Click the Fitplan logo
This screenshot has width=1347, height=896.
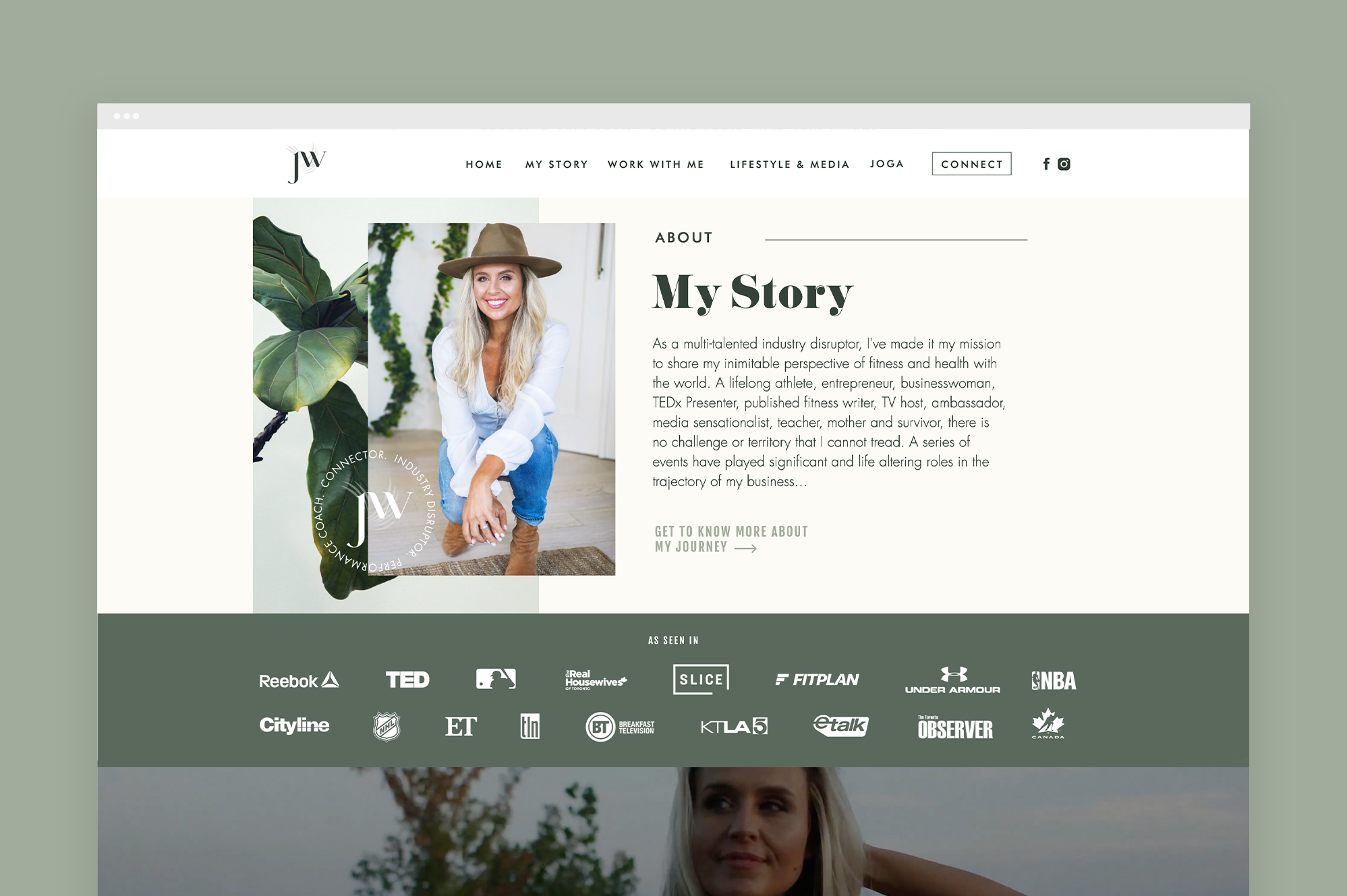pyautogui.click(x=817, y=680)
